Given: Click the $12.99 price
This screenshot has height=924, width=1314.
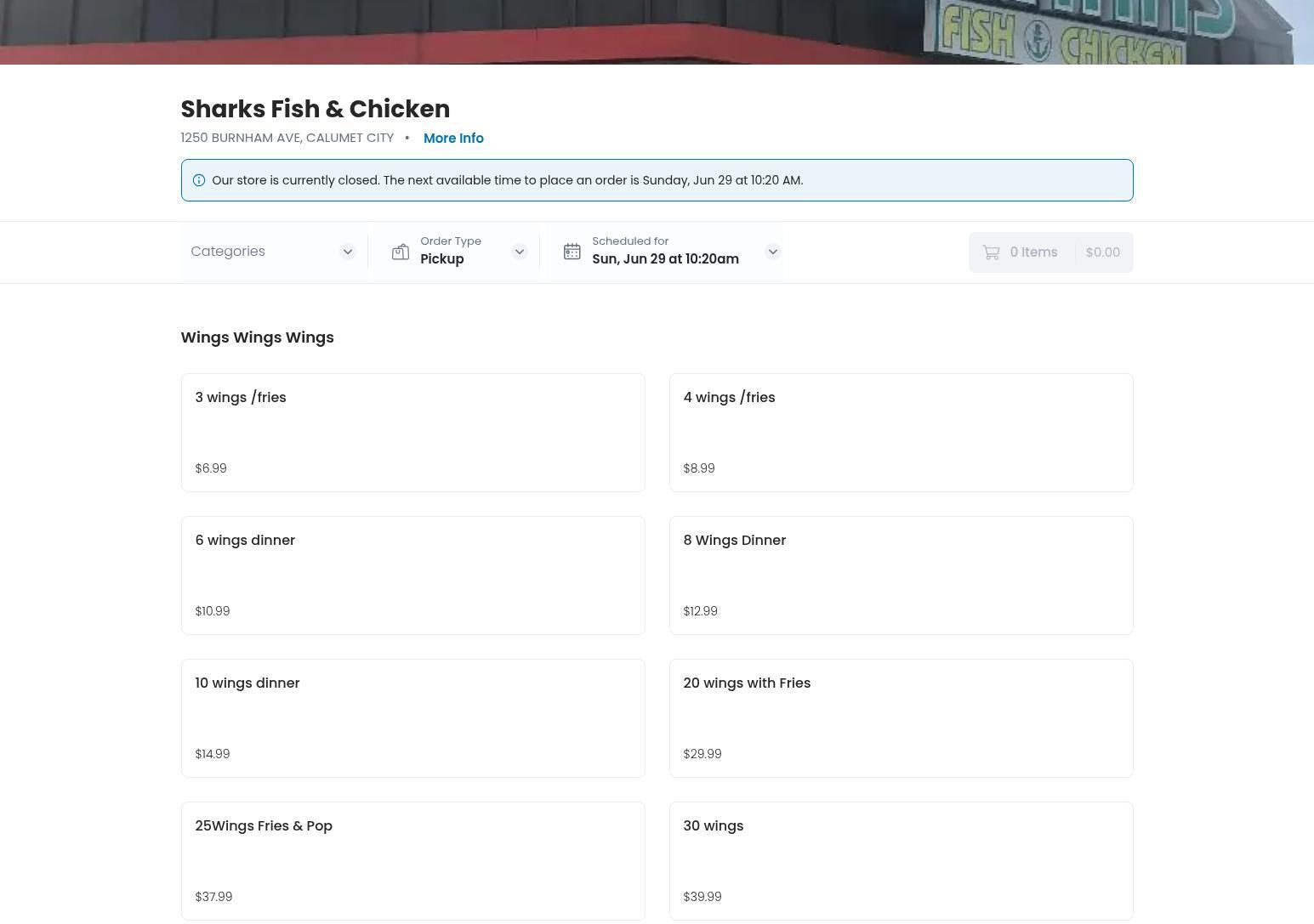Looking at the screenshot, I should tap(701, 611).
